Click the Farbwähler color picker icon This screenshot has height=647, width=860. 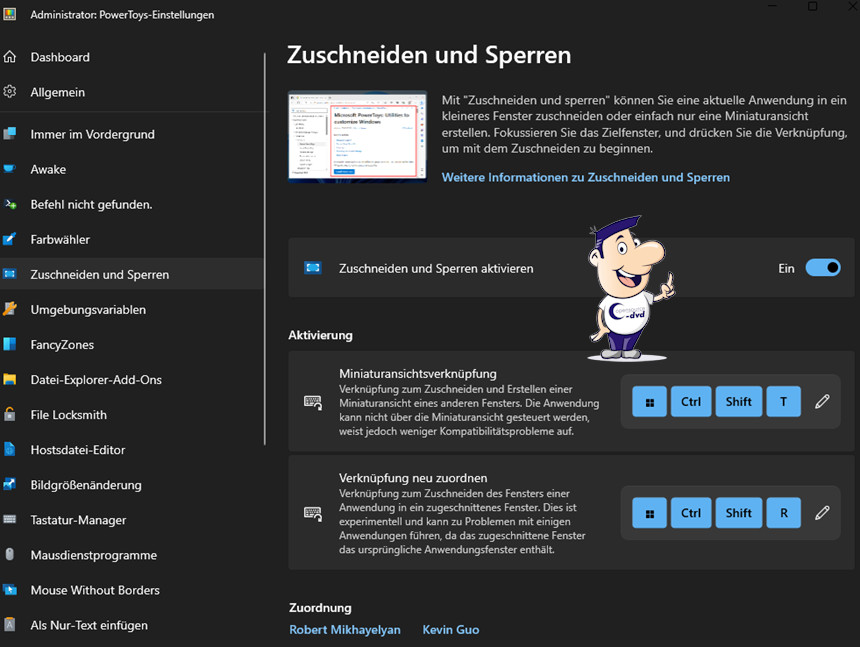[10, 240]
